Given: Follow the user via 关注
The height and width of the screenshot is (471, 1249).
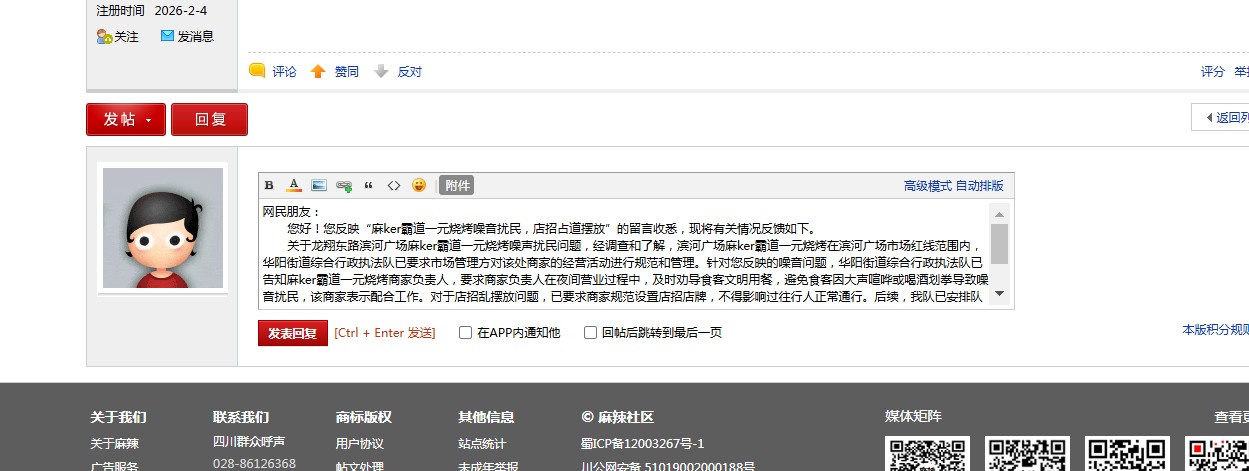Looking at the screenshot, I should point(118,37).
